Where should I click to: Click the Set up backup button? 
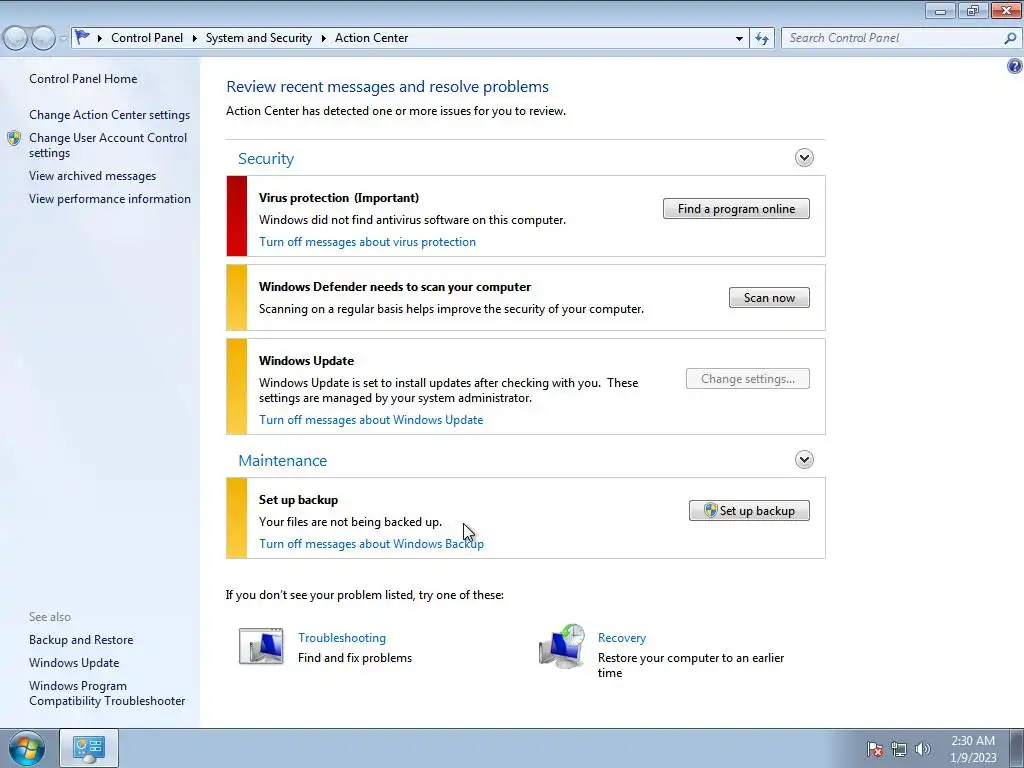(x=749, y=511)
